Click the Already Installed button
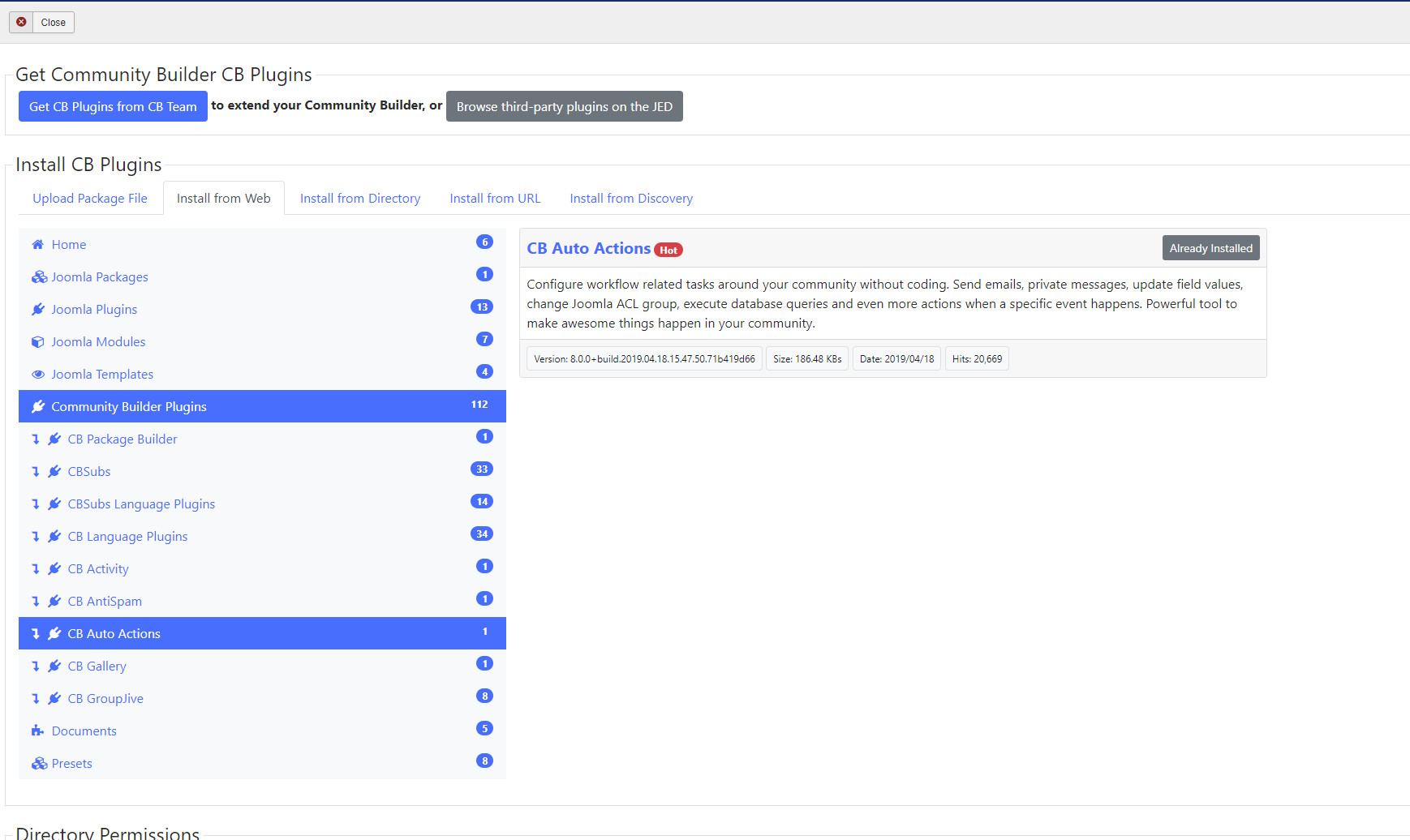This screenshot has width=1410, height=840. [x=1210, y=248]
